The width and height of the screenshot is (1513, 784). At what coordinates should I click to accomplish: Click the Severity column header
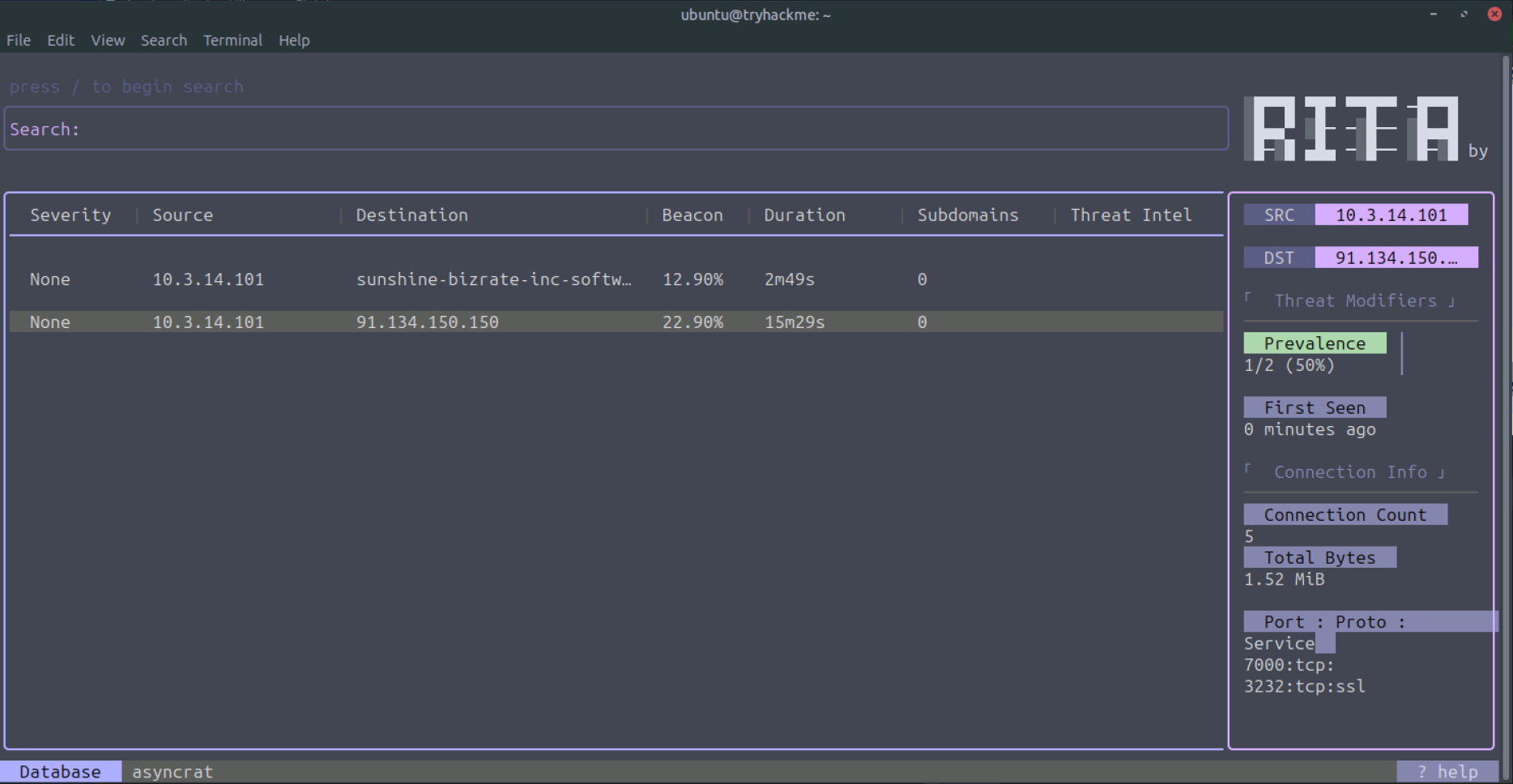tap(70, 215)
